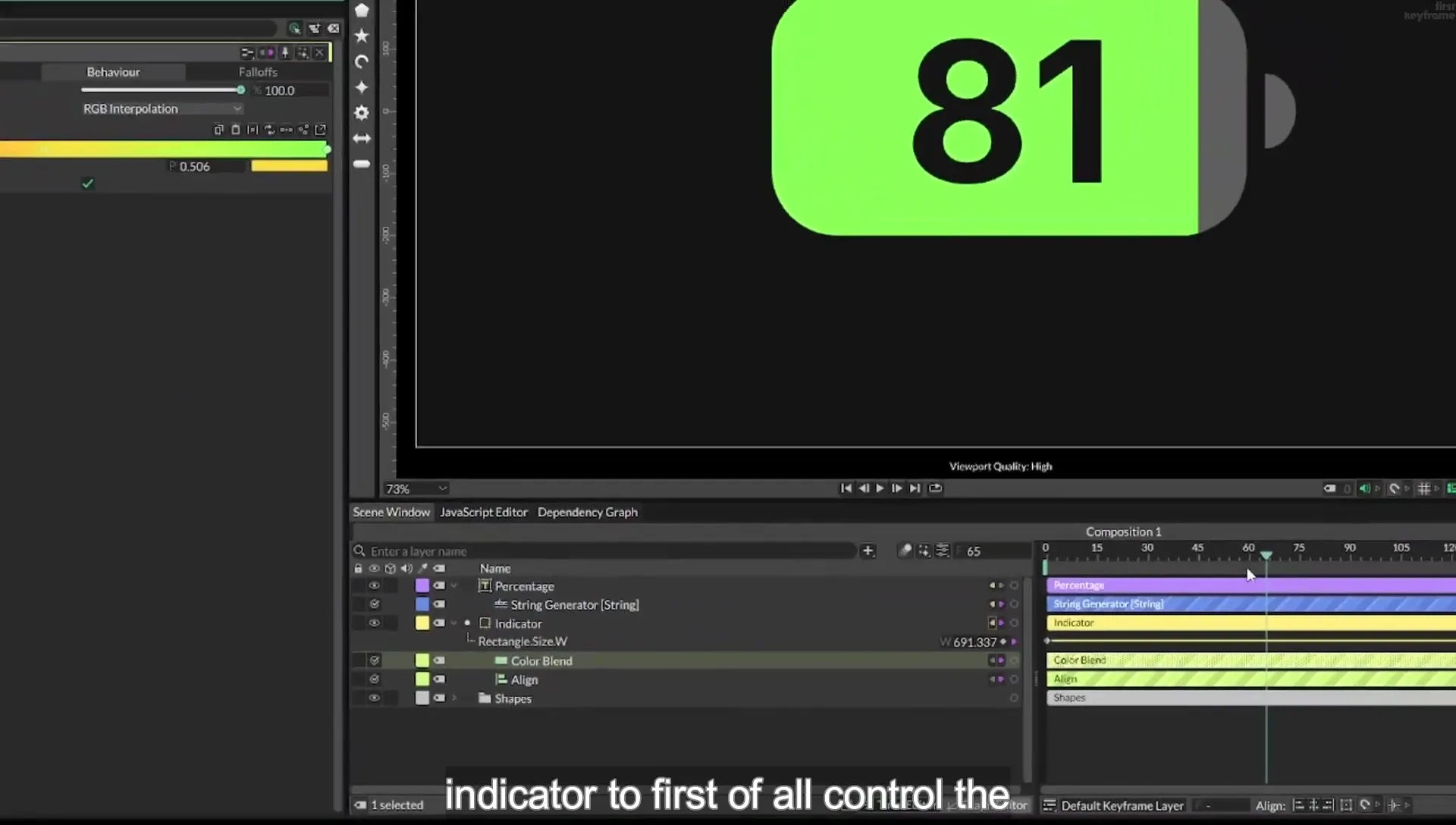
Task: Click the Default Keyframe Layer selector
Action: pos(1122,806)
